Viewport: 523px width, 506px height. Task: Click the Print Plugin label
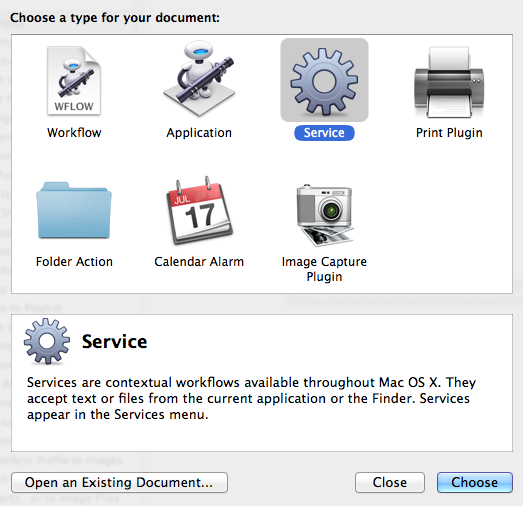click(449, 133)
